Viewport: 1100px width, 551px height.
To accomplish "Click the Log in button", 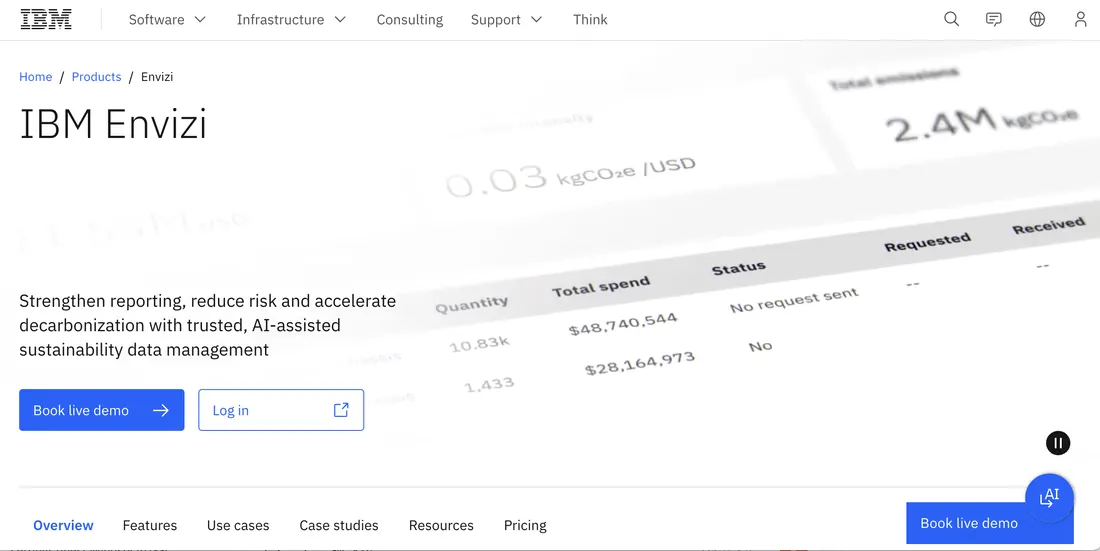I will click(x=281, y=410).
